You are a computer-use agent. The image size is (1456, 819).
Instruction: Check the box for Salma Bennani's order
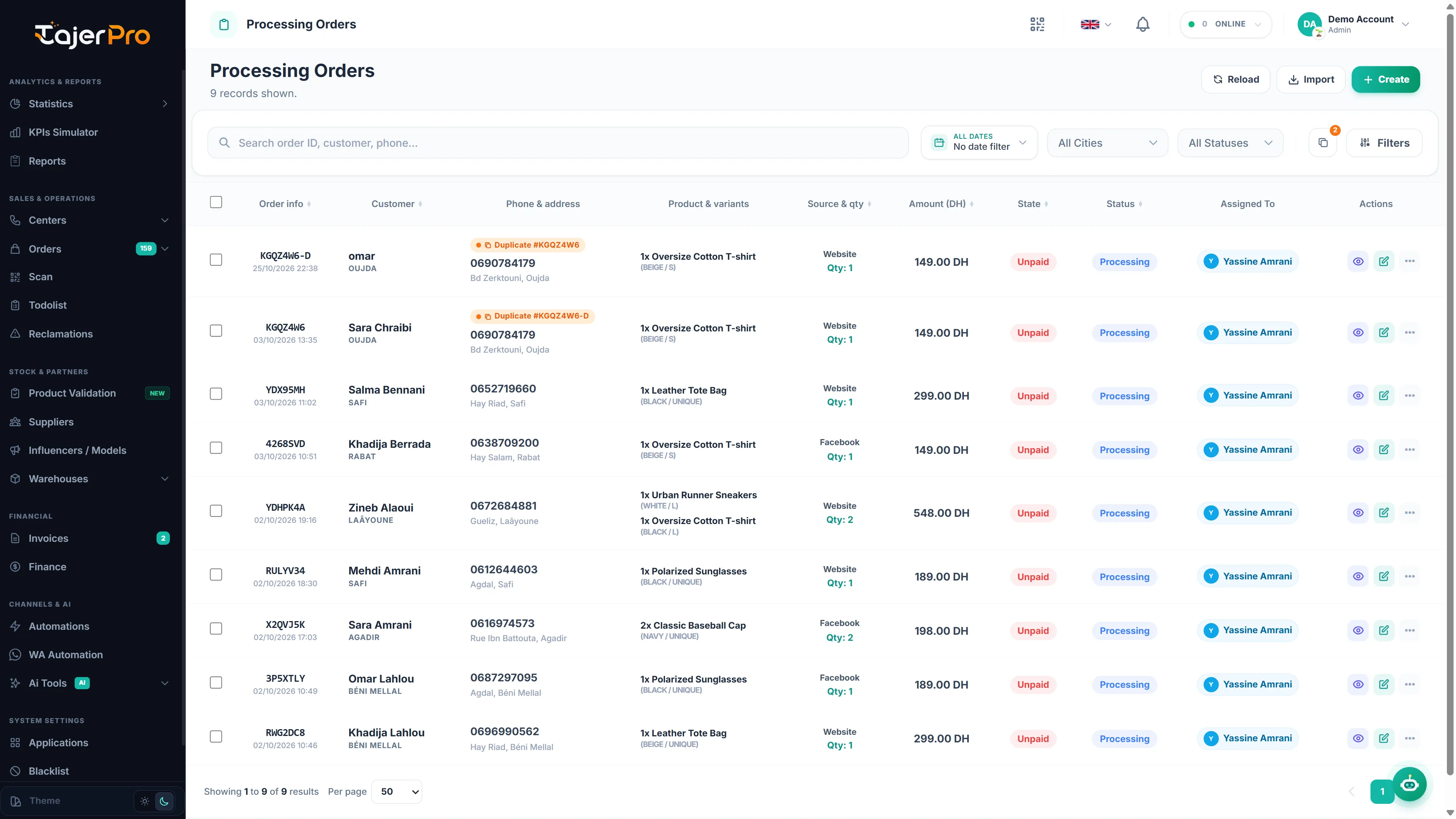point(216,394)
